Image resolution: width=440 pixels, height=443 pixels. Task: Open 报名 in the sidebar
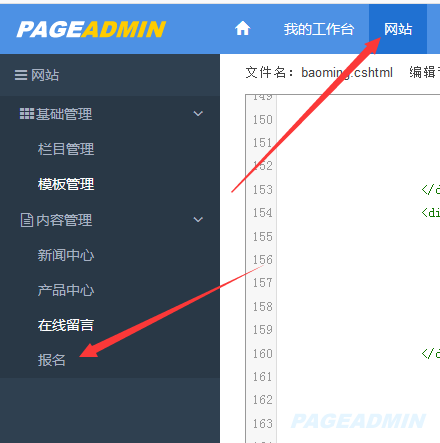pos(52,360)
